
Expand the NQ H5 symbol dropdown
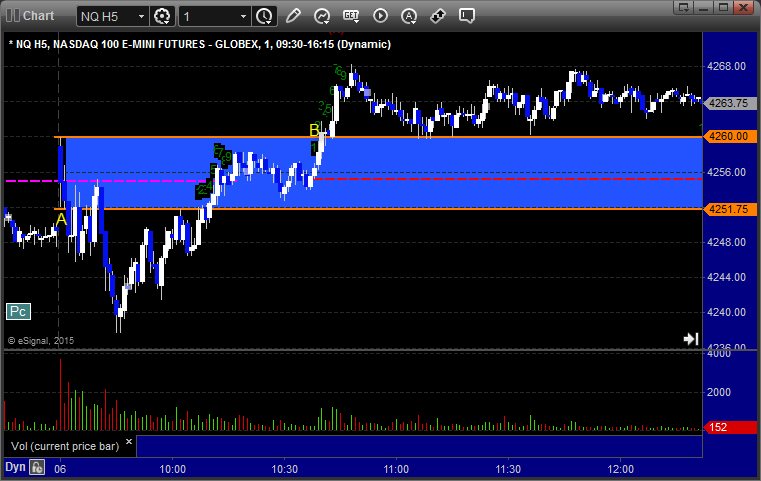pyautogui.click(x=141, y=17)
